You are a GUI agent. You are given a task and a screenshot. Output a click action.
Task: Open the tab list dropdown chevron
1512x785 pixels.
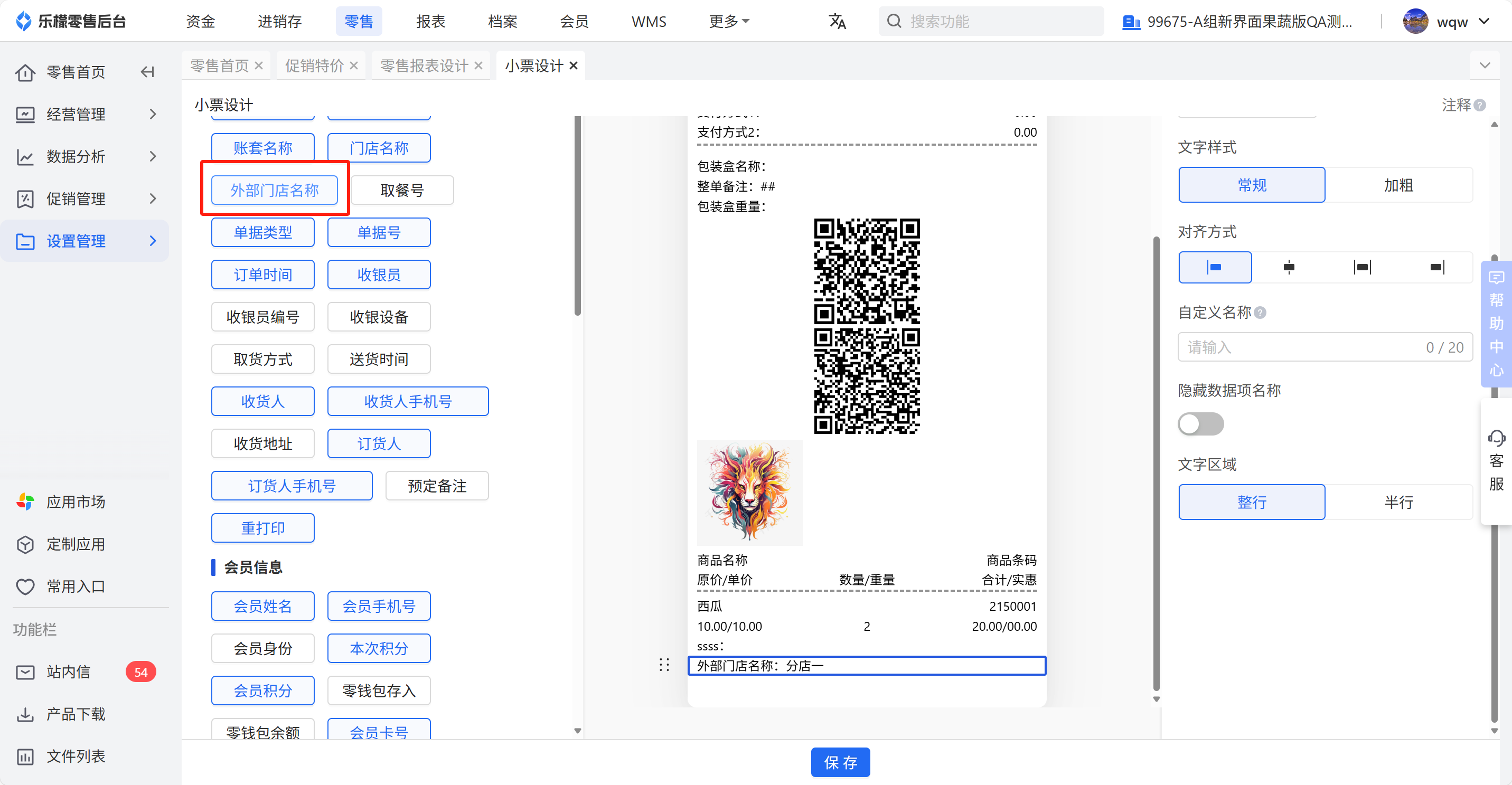coord(1485,65)
